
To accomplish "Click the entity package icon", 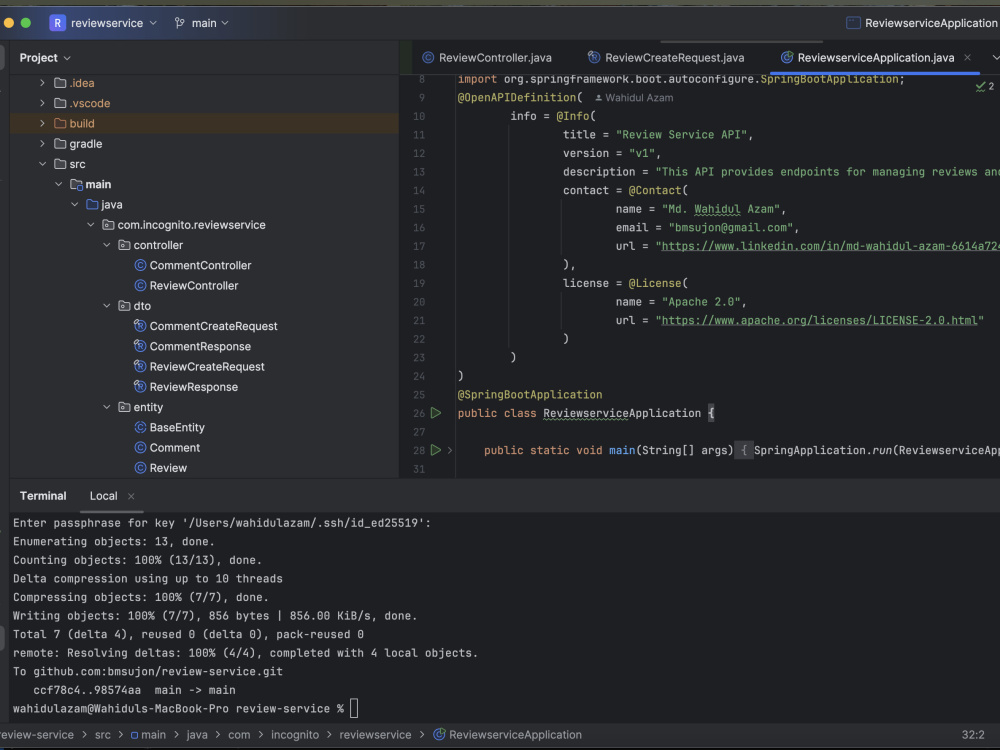I will 124,408.
